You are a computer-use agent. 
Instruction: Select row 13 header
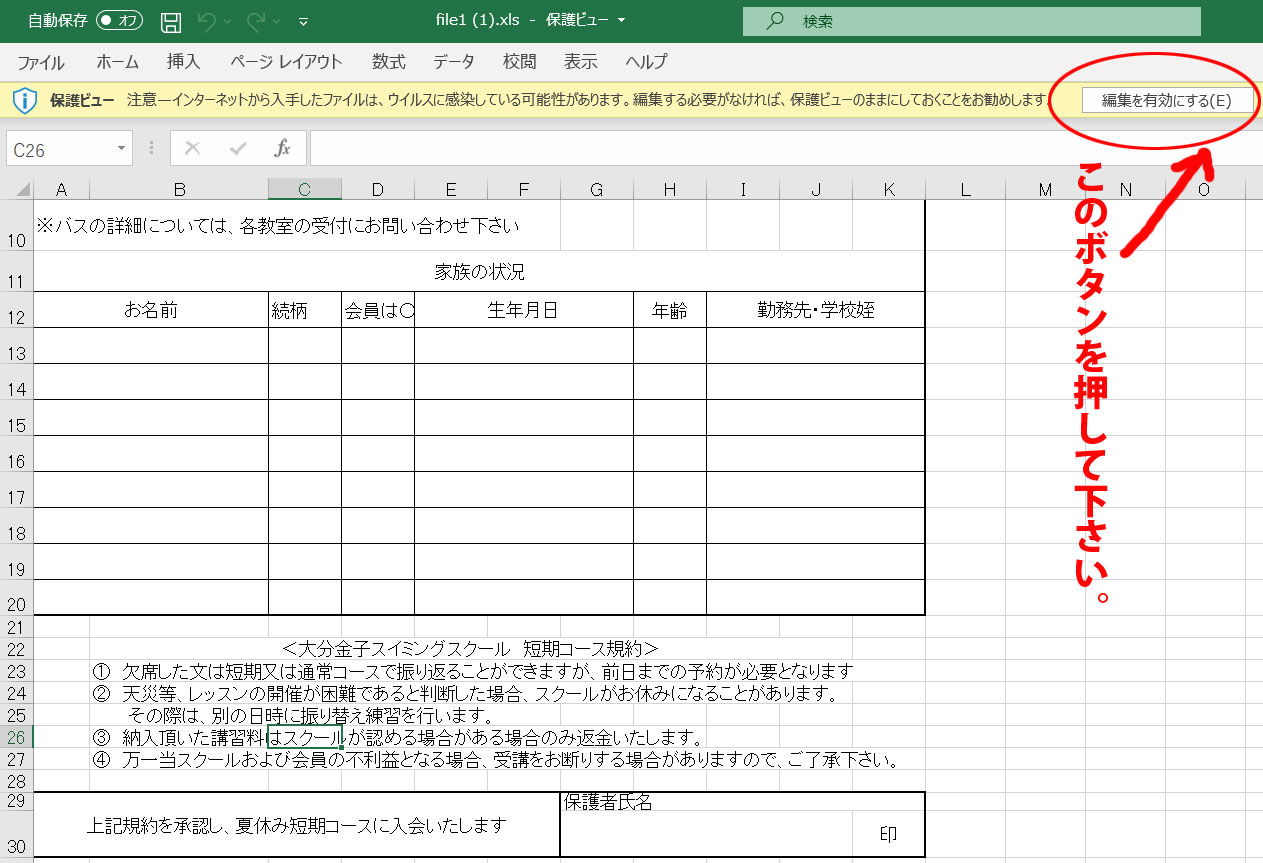16,346
